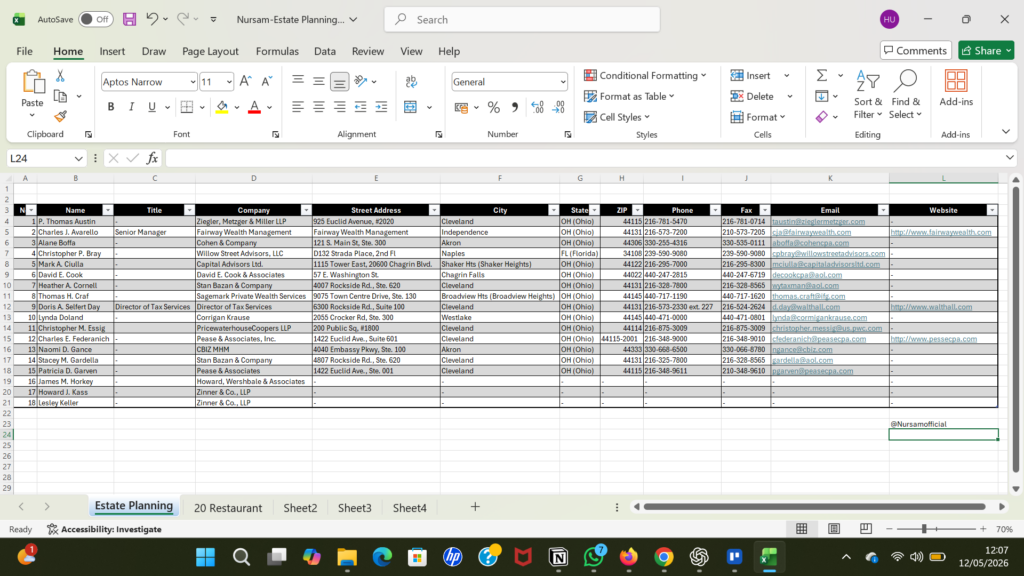Image resolution: width=1024 pixels, height=576 pixels.
Task: Open the City column filter dropdown
Action: (553, 210)
